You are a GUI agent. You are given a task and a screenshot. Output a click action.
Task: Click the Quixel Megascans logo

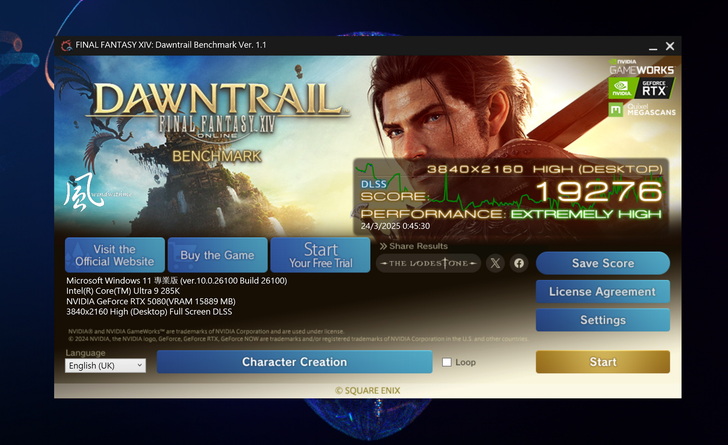[x=642, y=110]
